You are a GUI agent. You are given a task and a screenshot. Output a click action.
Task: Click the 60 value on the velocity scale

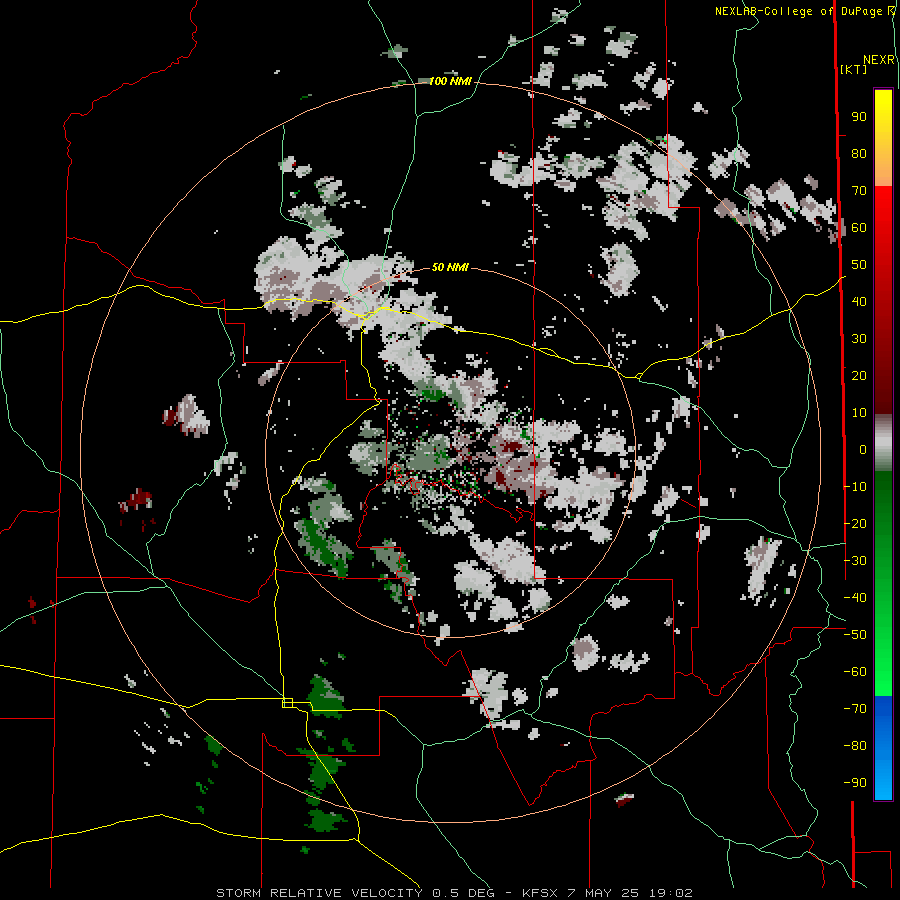tap(859, 228)
